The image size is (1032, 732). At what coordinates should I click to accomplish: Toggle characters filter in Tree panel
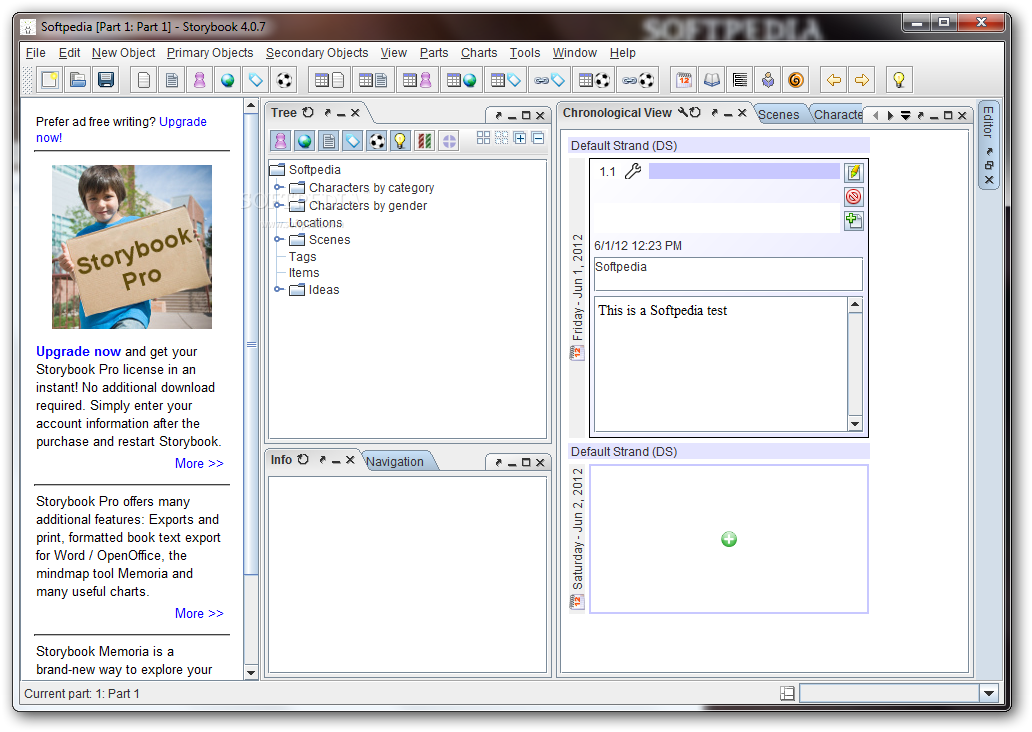pyautogui.click(x=280, y=140)
